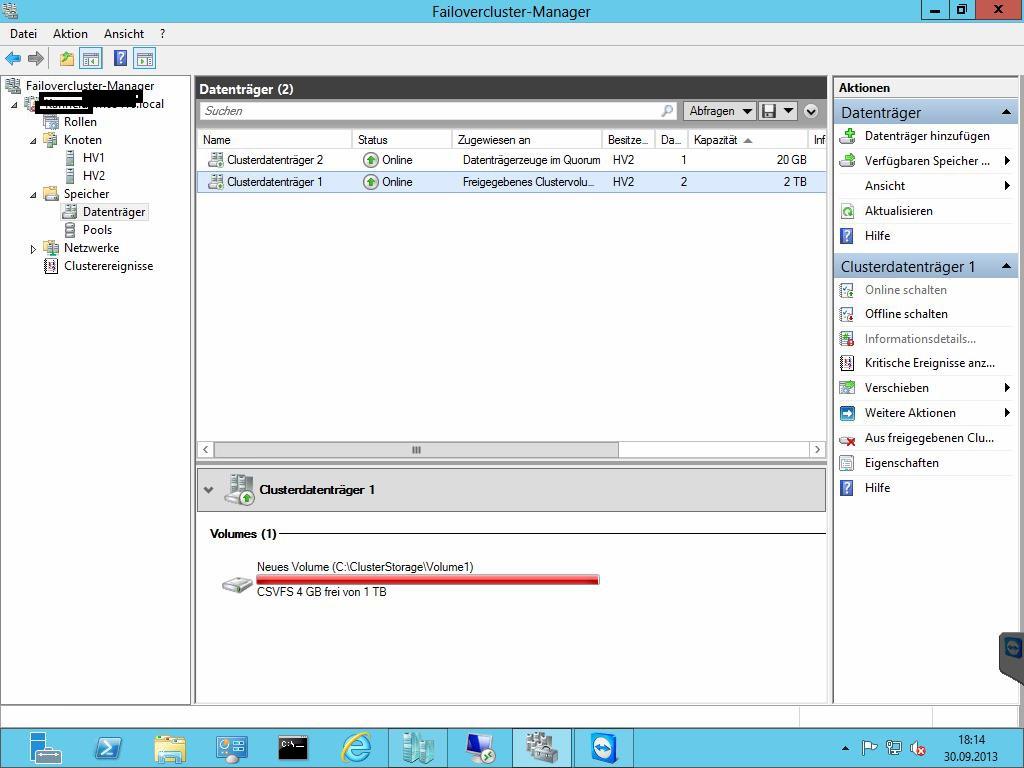The height and width of the screenshot is (768, 1024).
Task: Click the Offline schalten action
Action: coord(906,314)
